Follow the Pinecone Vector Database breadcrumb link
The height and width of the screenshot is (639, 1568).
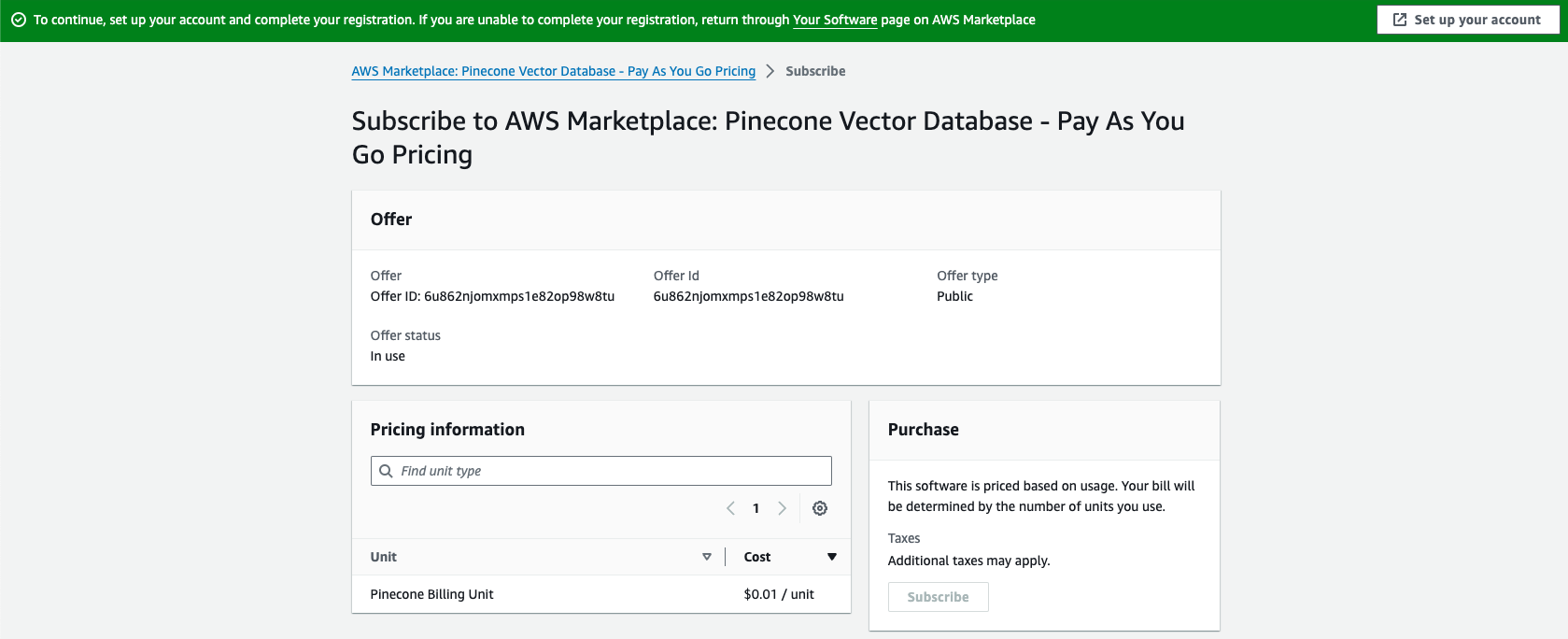(x=553, y=71)
